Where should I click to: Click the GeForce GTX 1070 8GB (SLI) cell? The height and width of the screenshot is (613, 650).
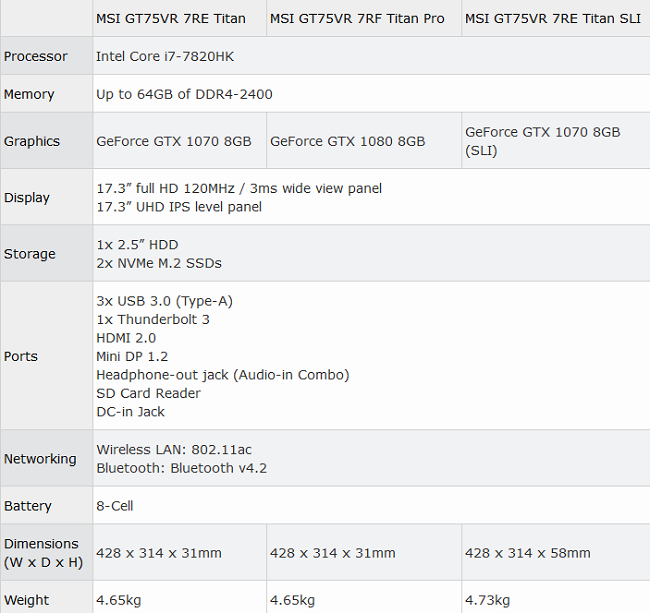click(x=542, y=141)
